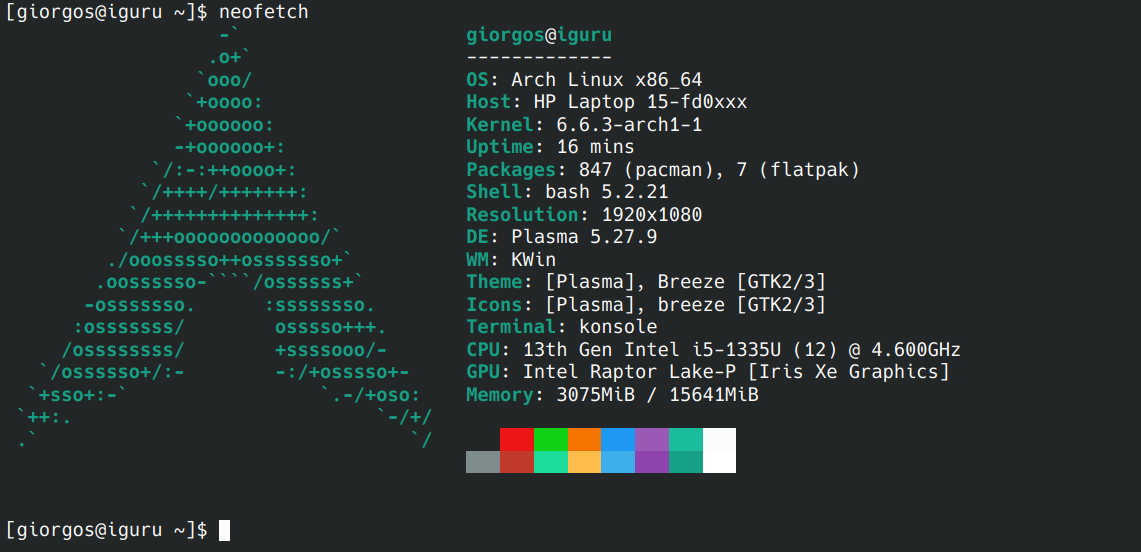Image resolution: width=1141 pixels, height=552 pixels.
Task: Click the Memory label
Action: point(500,395)
